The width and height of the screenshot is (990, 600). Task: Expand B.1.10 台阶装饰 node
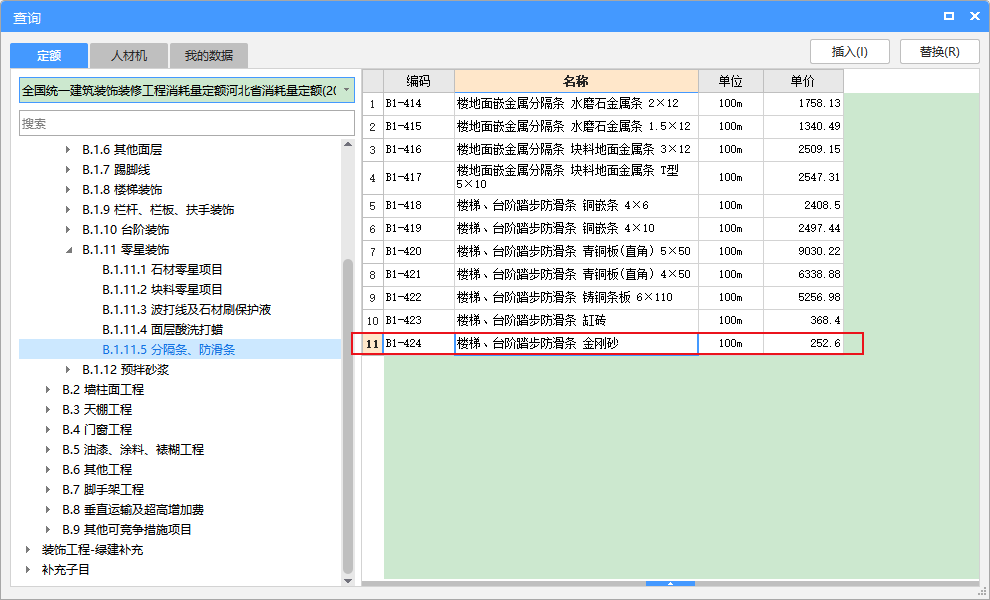[x=68, y=230]
